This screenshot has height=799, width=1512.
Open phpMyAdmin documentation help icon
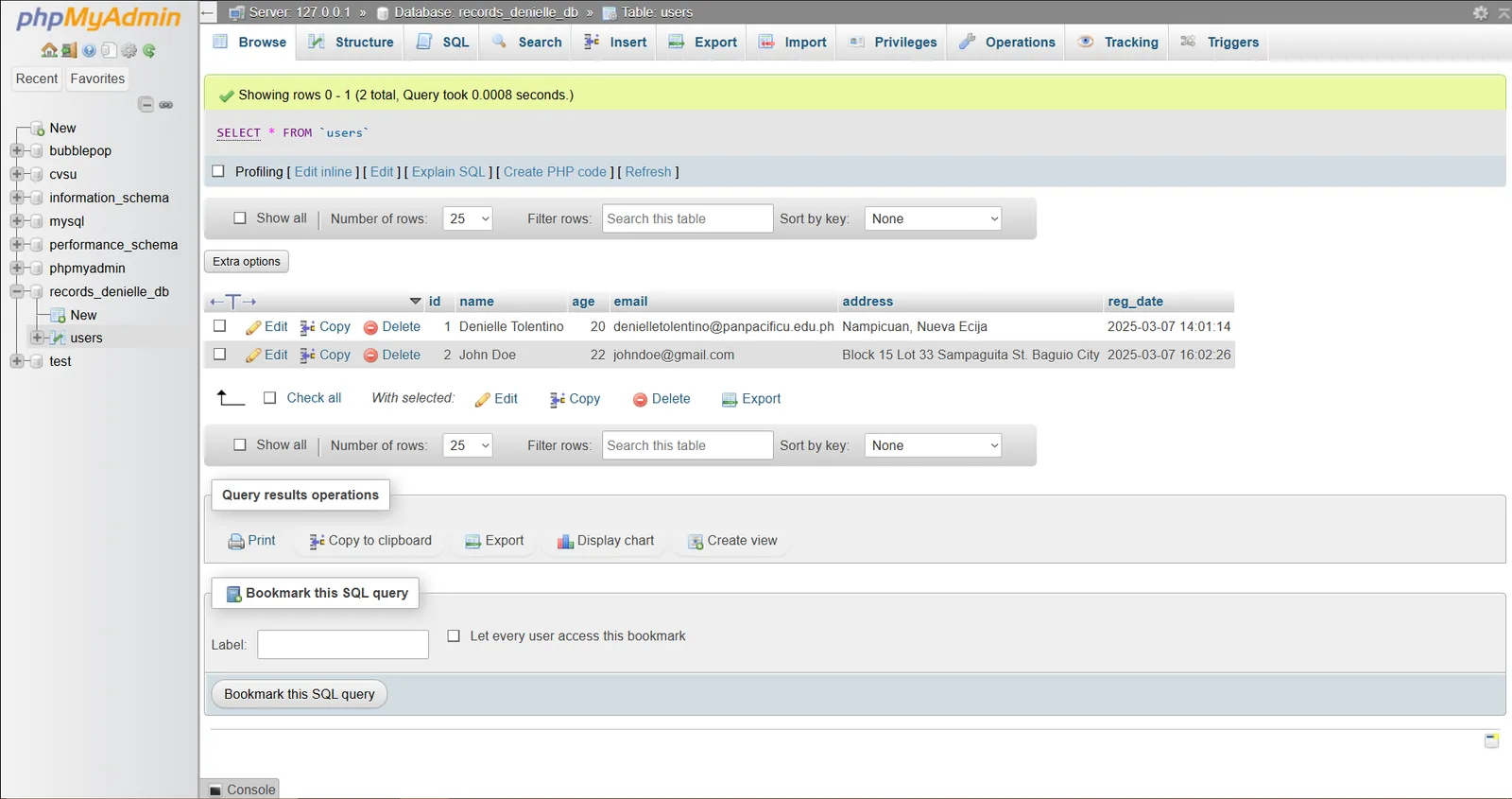[x=89, y=50]
